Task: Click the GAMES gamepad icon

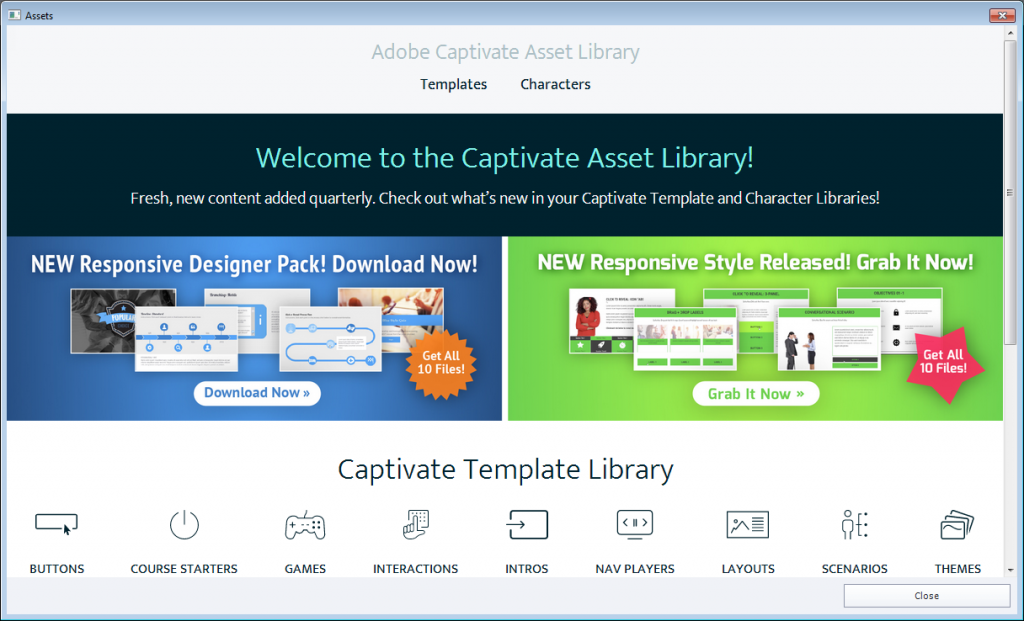Action: (305, 524)
